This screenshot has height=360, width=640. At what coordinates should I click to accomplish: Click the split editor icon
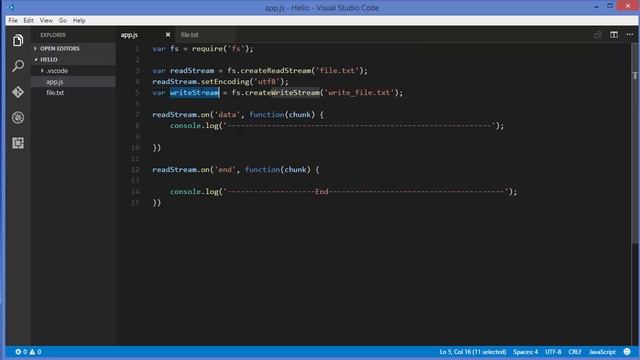614,35
